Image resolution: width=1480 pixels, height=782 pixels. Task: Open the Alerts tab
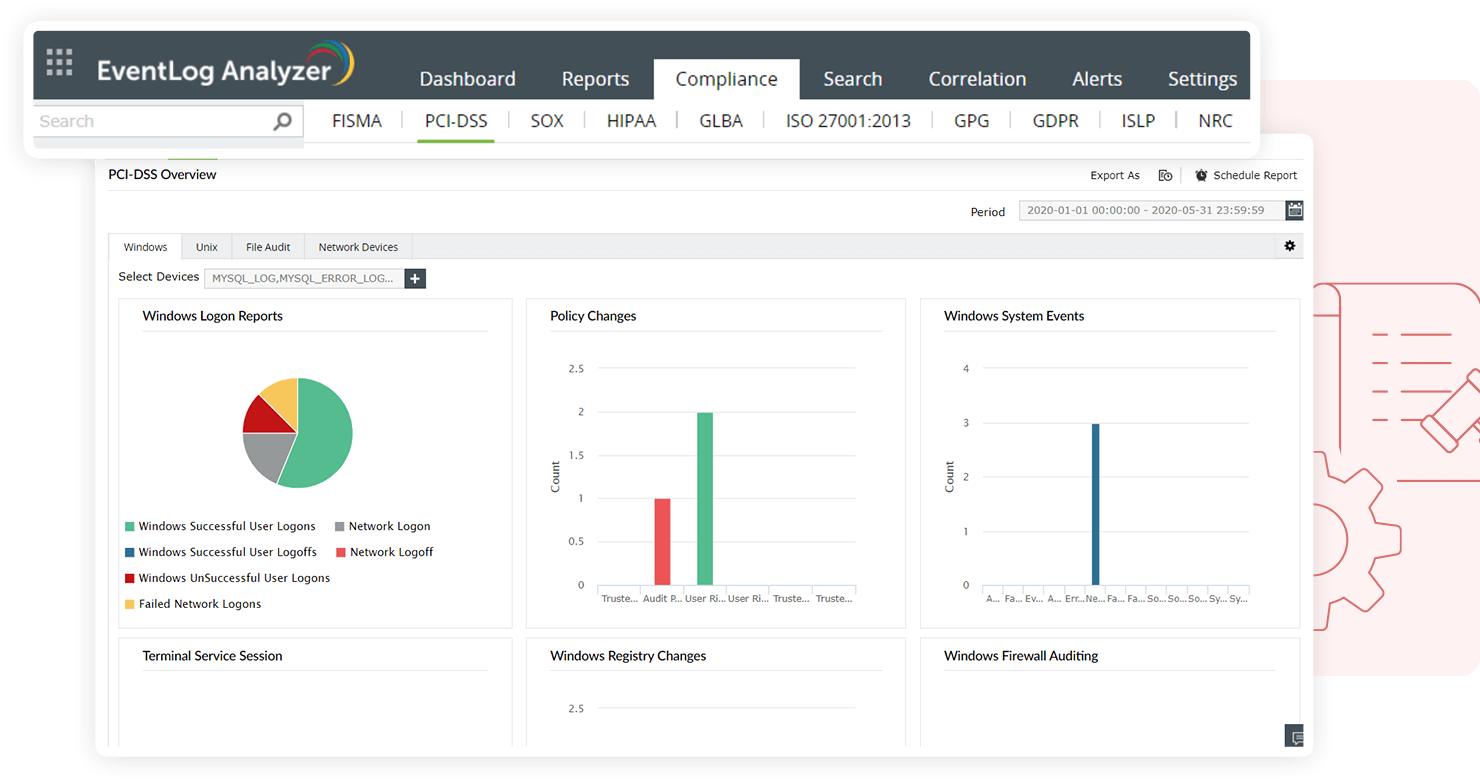point(1097,79)
